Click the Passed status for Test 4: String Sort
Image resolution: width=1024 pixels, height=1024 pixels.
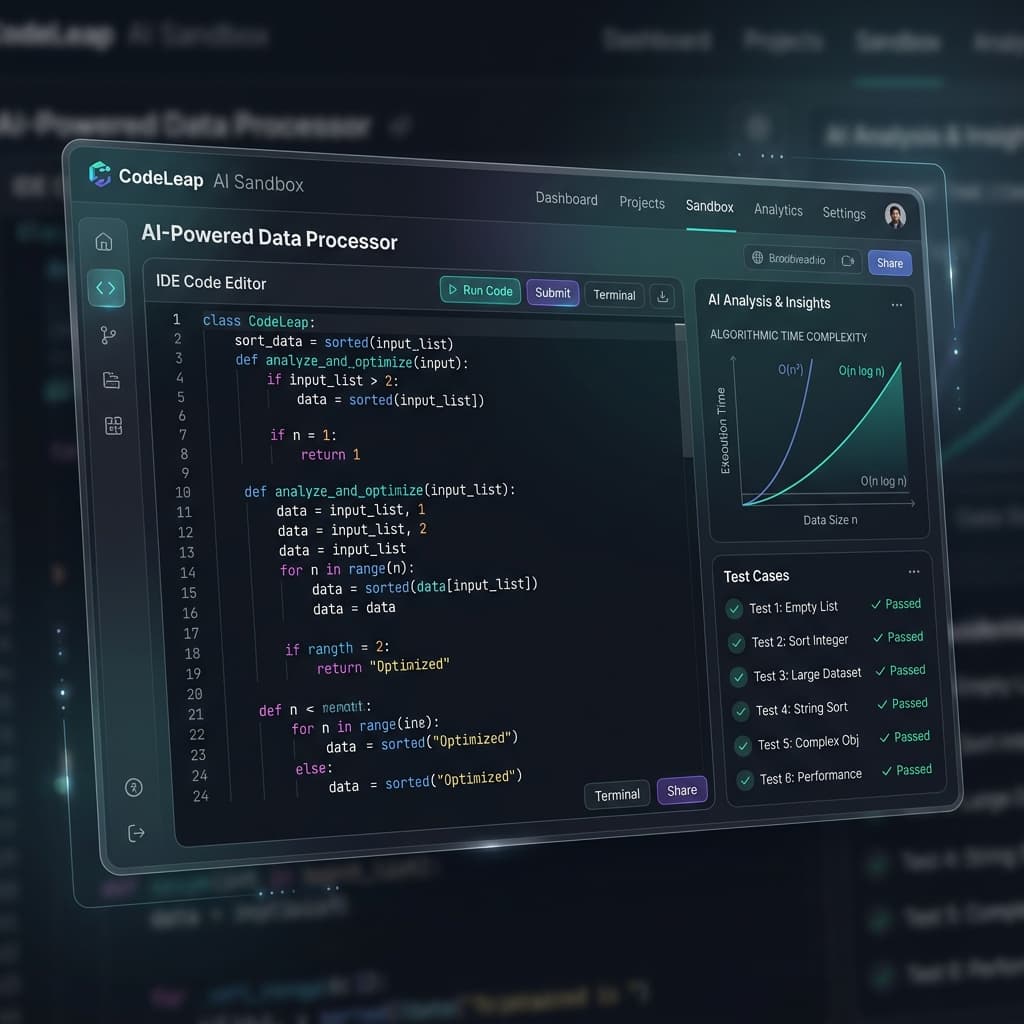[903, 703]
